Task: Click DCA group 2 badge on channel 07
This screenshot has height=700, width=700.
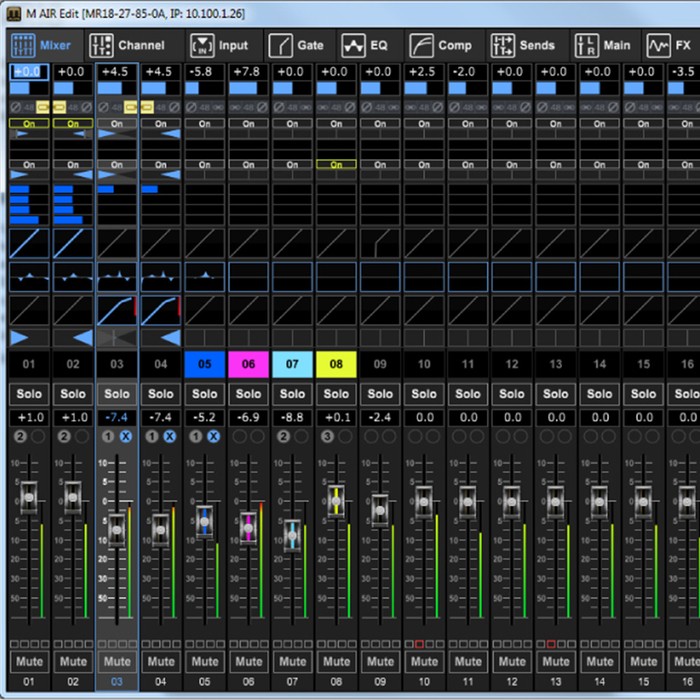Action: [283, 436]
